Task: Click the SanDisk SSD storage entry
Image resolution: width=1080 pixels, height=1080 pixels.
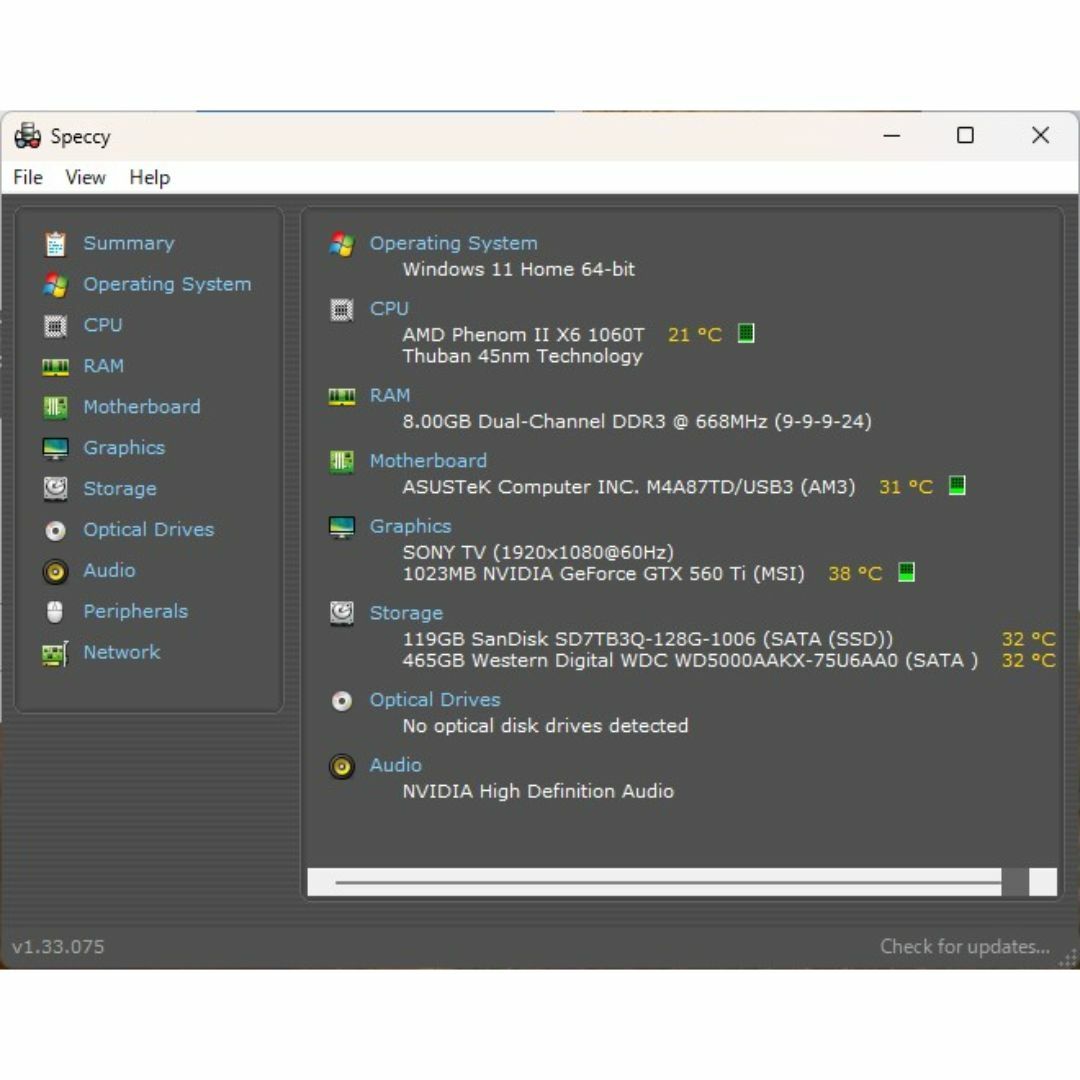Action: tap(647, 639)
